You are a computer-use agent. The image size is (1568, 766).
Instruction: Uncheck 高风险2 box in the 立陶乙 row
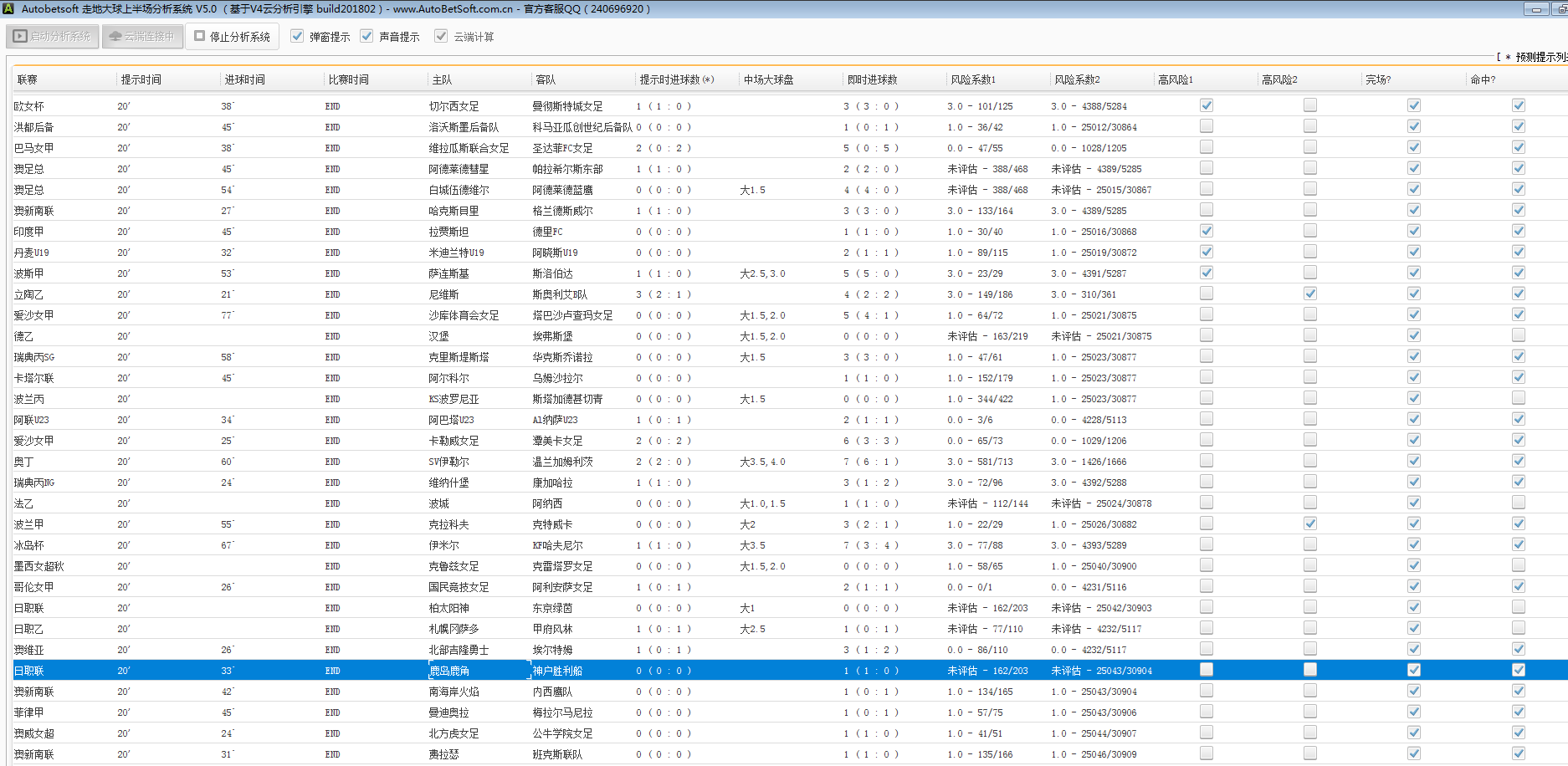tap(1310, 294)
